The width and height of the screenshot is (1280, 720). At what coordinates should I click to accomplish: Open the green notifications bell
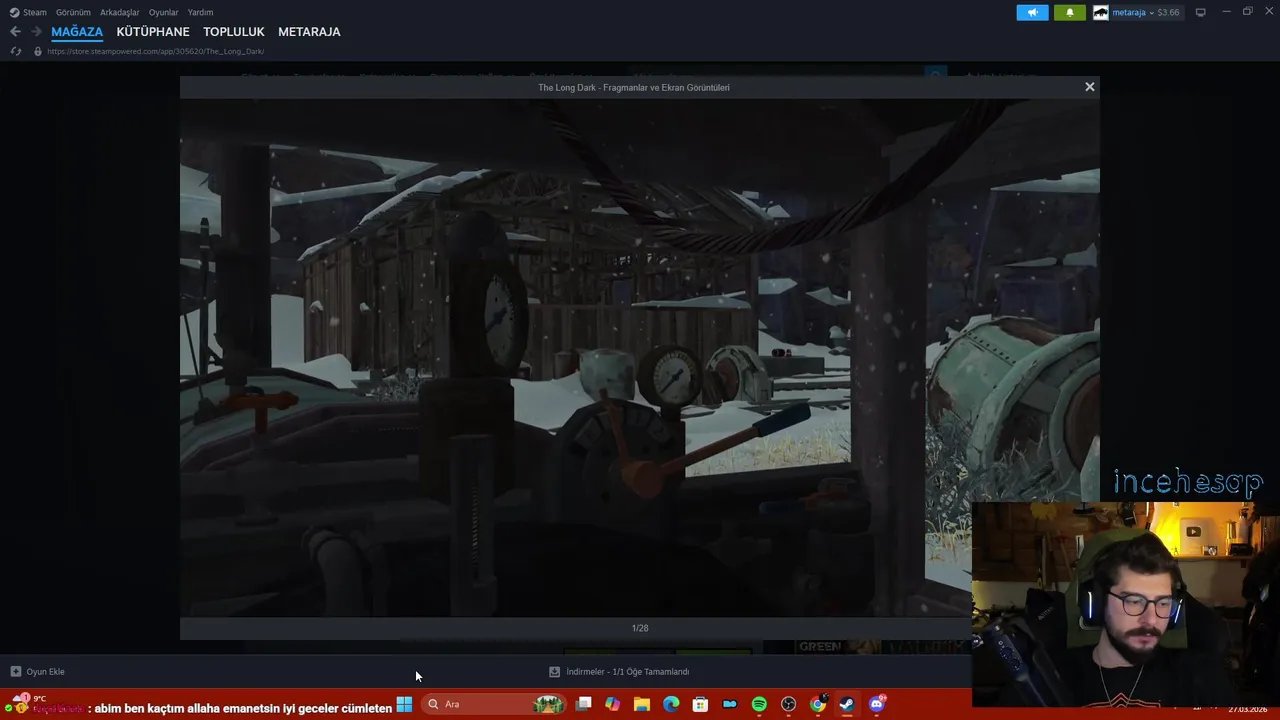coord(1070,12)
